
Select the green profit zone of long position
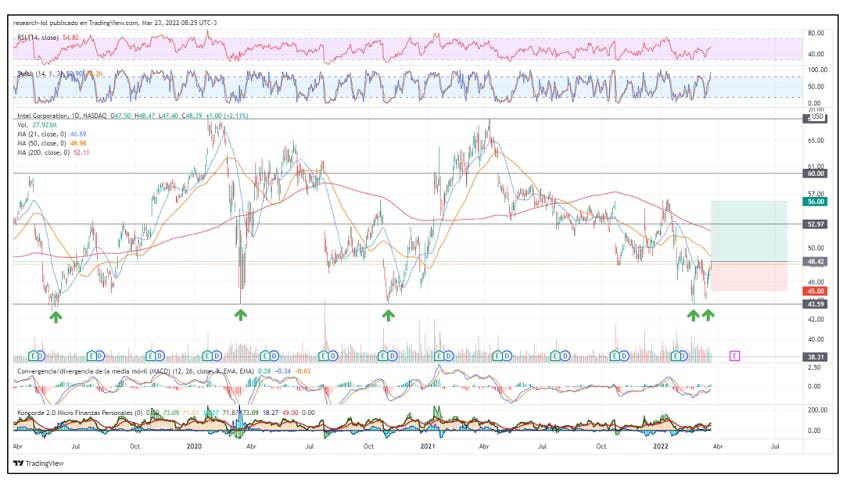pyautogui.click(x=749, y=231)
